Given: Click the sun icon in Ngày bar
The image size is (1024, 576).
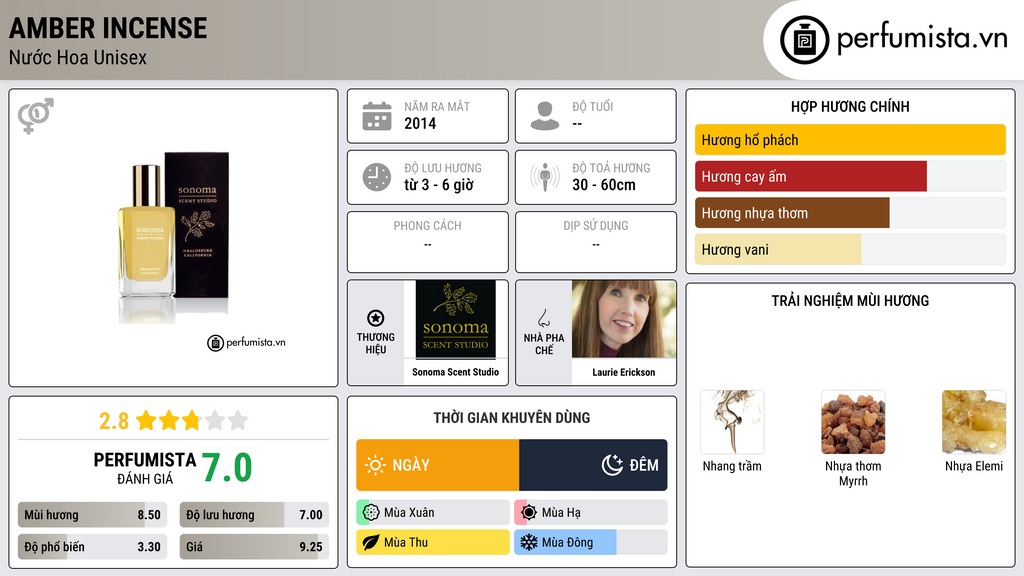Looking at the screenshot, I should click(376, 465).
